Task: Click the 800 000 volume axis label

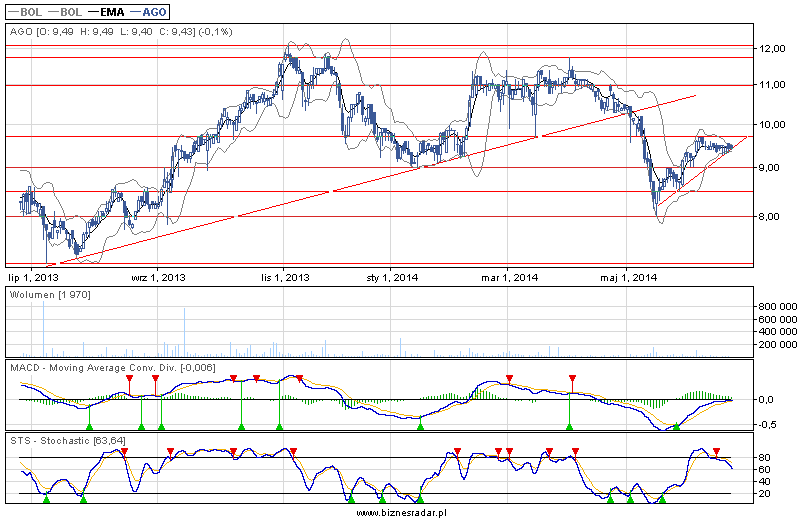Action: 778,307
